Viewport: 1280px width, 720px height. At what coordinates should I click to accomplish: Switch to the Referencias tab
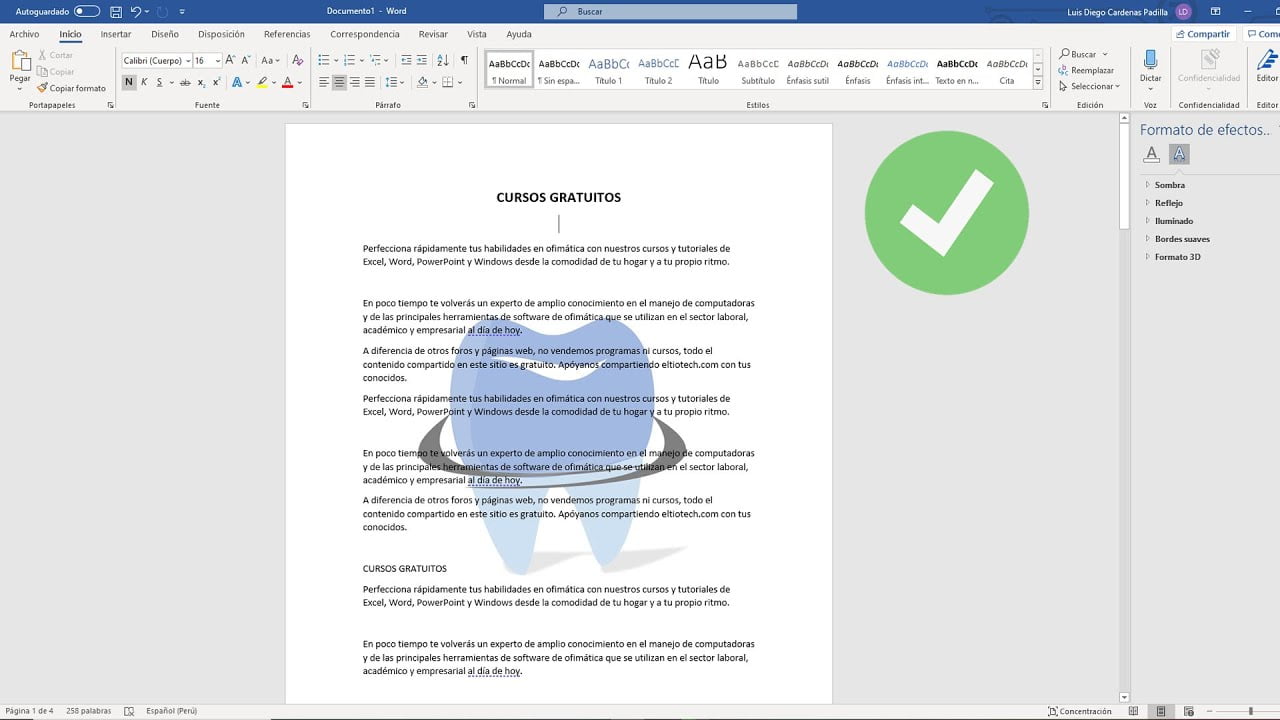[x=287, y=34]
